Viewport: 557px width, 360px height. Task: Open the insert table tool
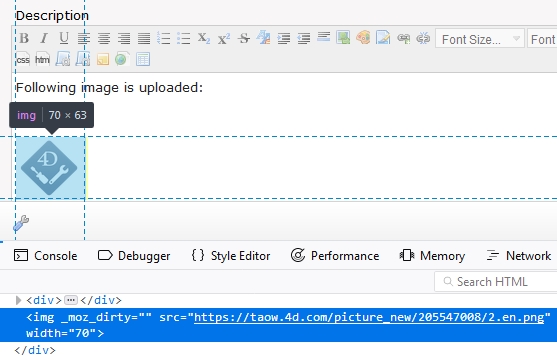point(143,59)
